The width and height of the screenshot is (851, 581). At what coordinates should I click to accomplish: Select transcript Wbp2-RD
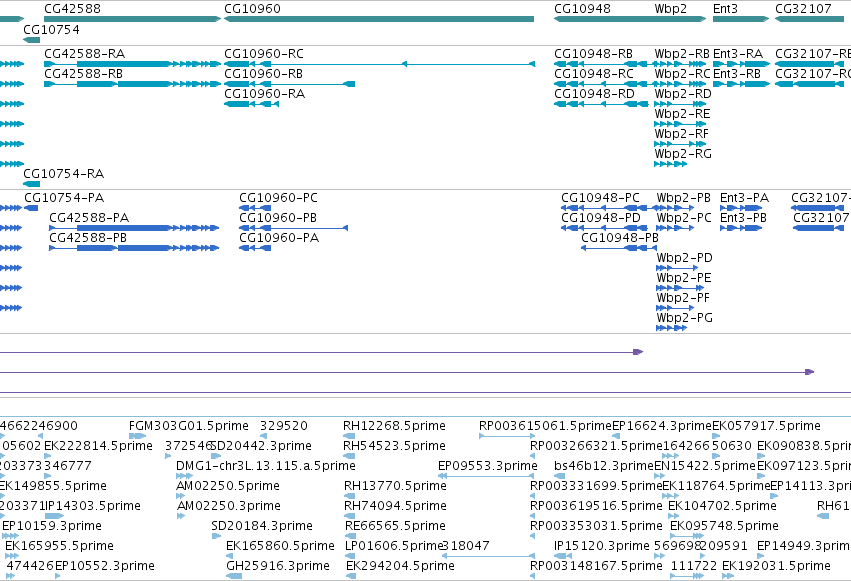[x=680, y=104]
